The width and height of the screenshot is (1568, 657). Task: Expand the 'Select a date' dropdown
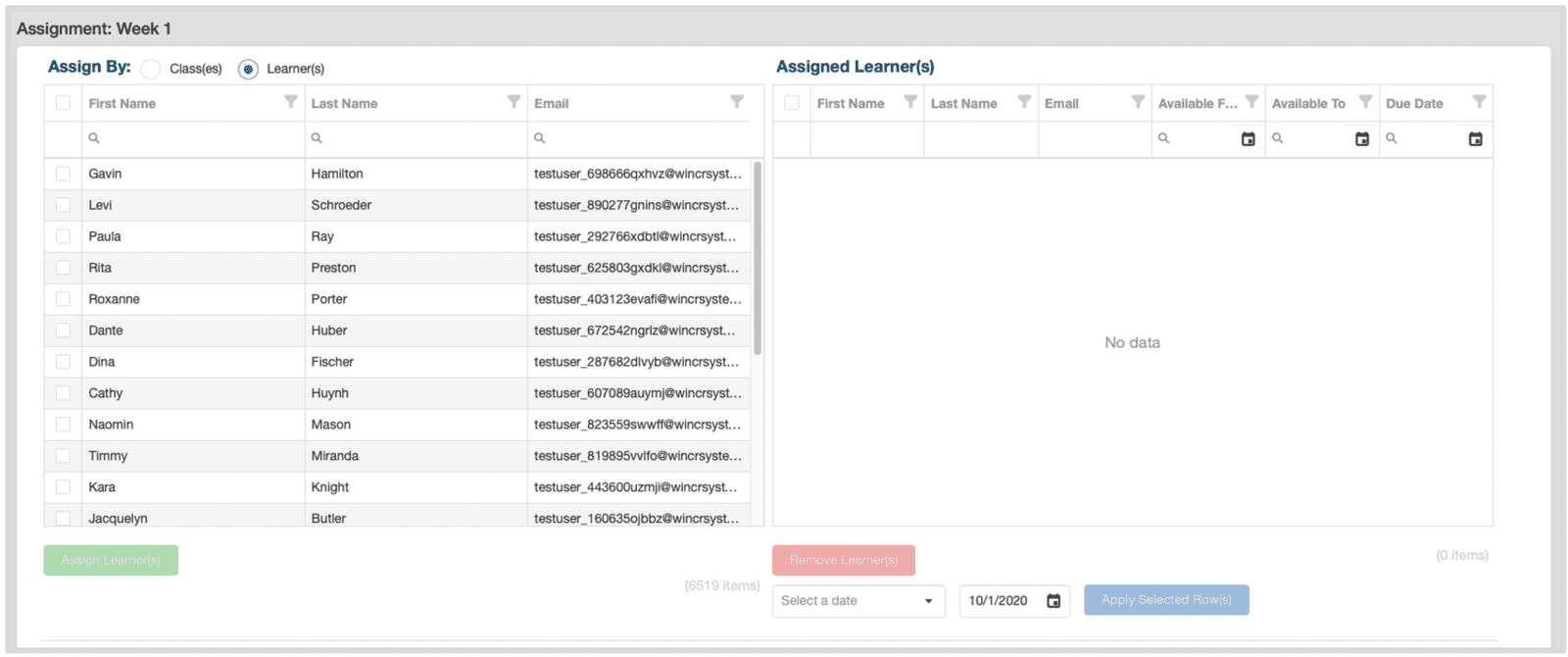click(927, 601)
